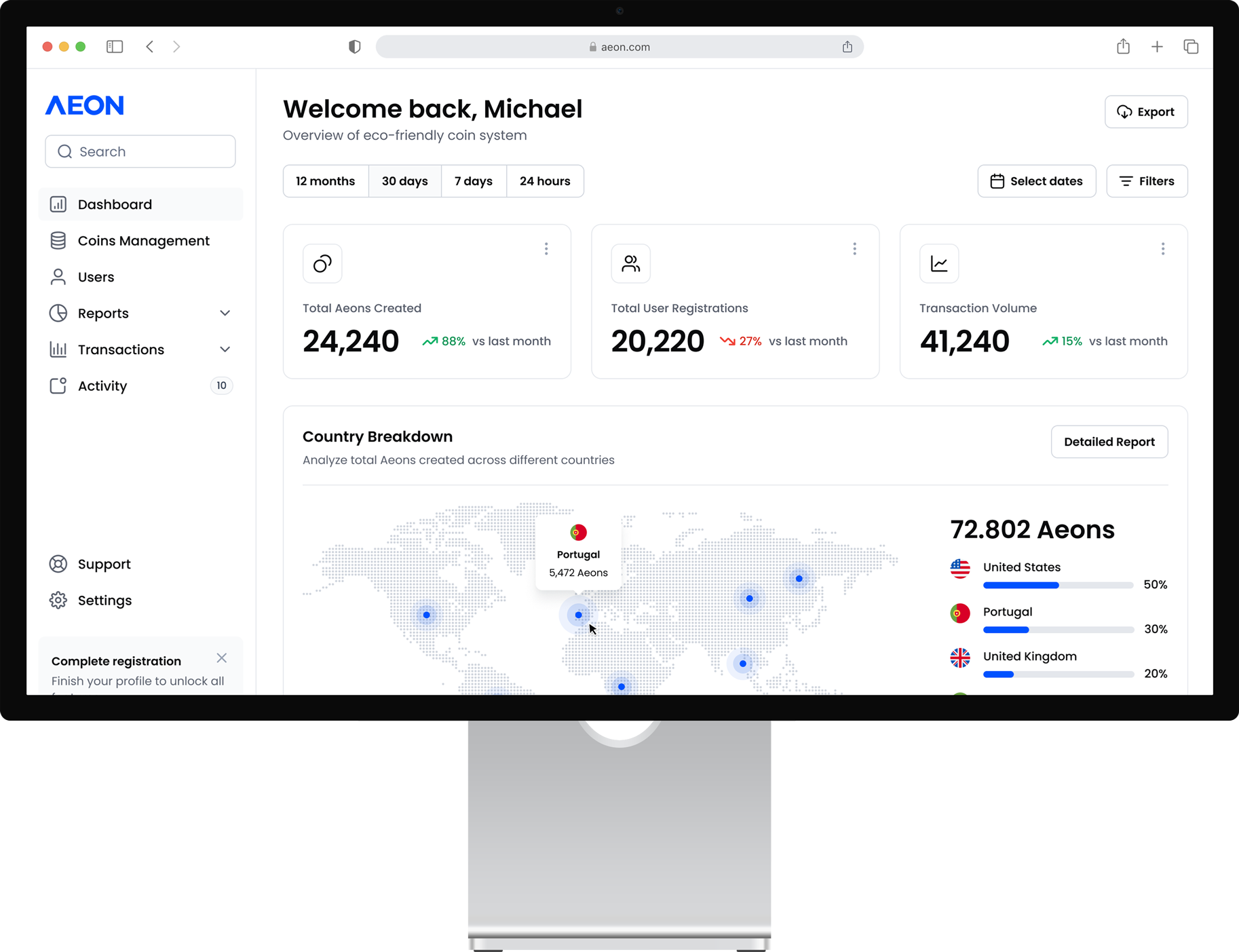Image resolution: width=1239 pixels, height=952 pixels.
Task: Click the United States progress bar
Action: 1059,585
